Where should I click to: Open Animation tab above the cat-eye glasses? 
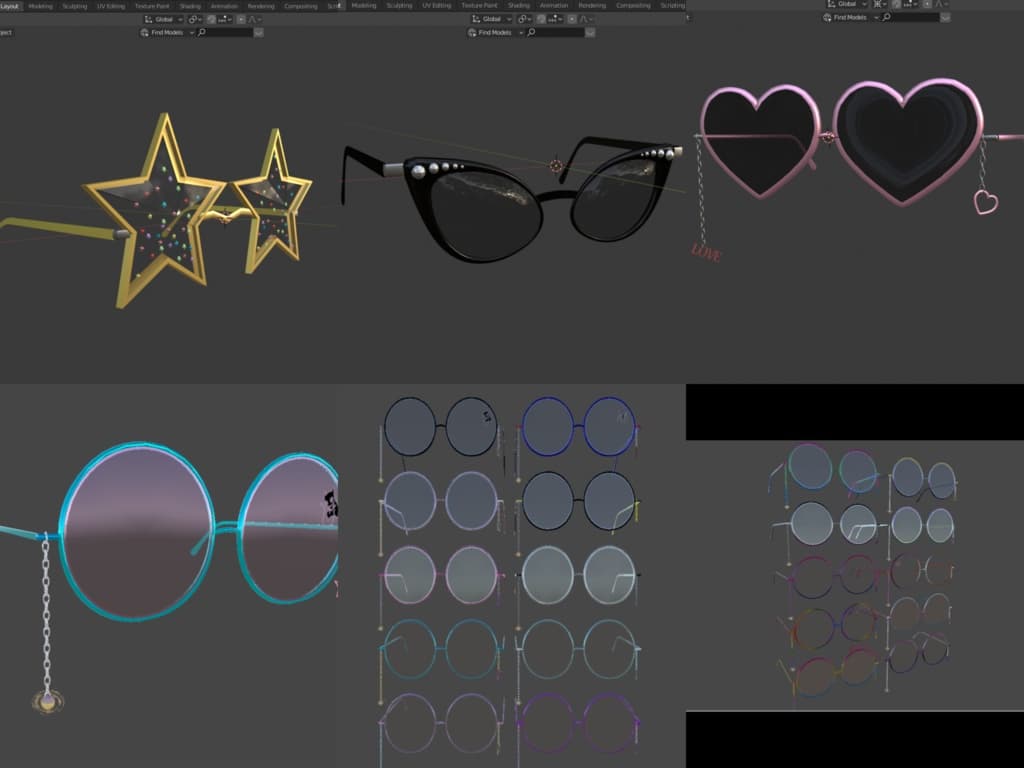(554, 6)
